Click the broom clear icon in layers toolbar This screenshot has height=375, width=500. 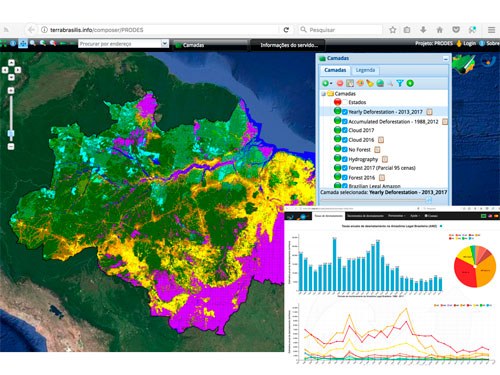(370, 83)
